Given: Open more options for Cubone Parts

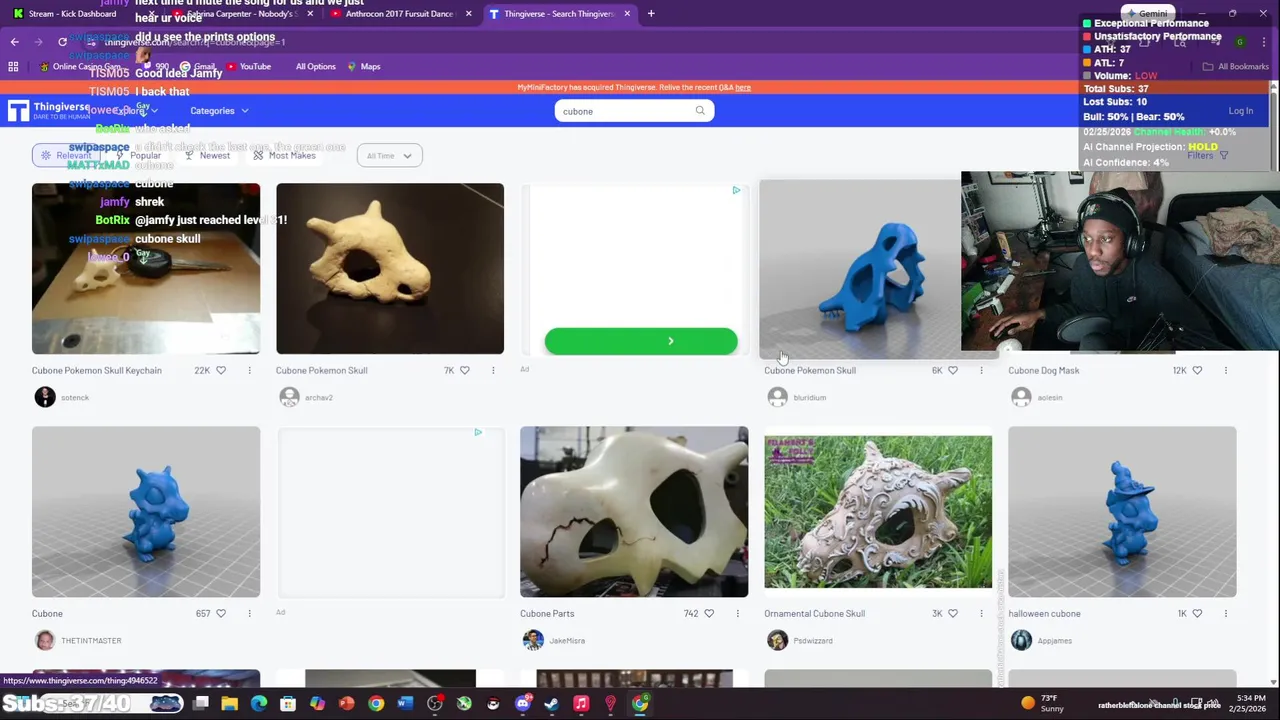Looking at the screenshot, I should point(737,613).
